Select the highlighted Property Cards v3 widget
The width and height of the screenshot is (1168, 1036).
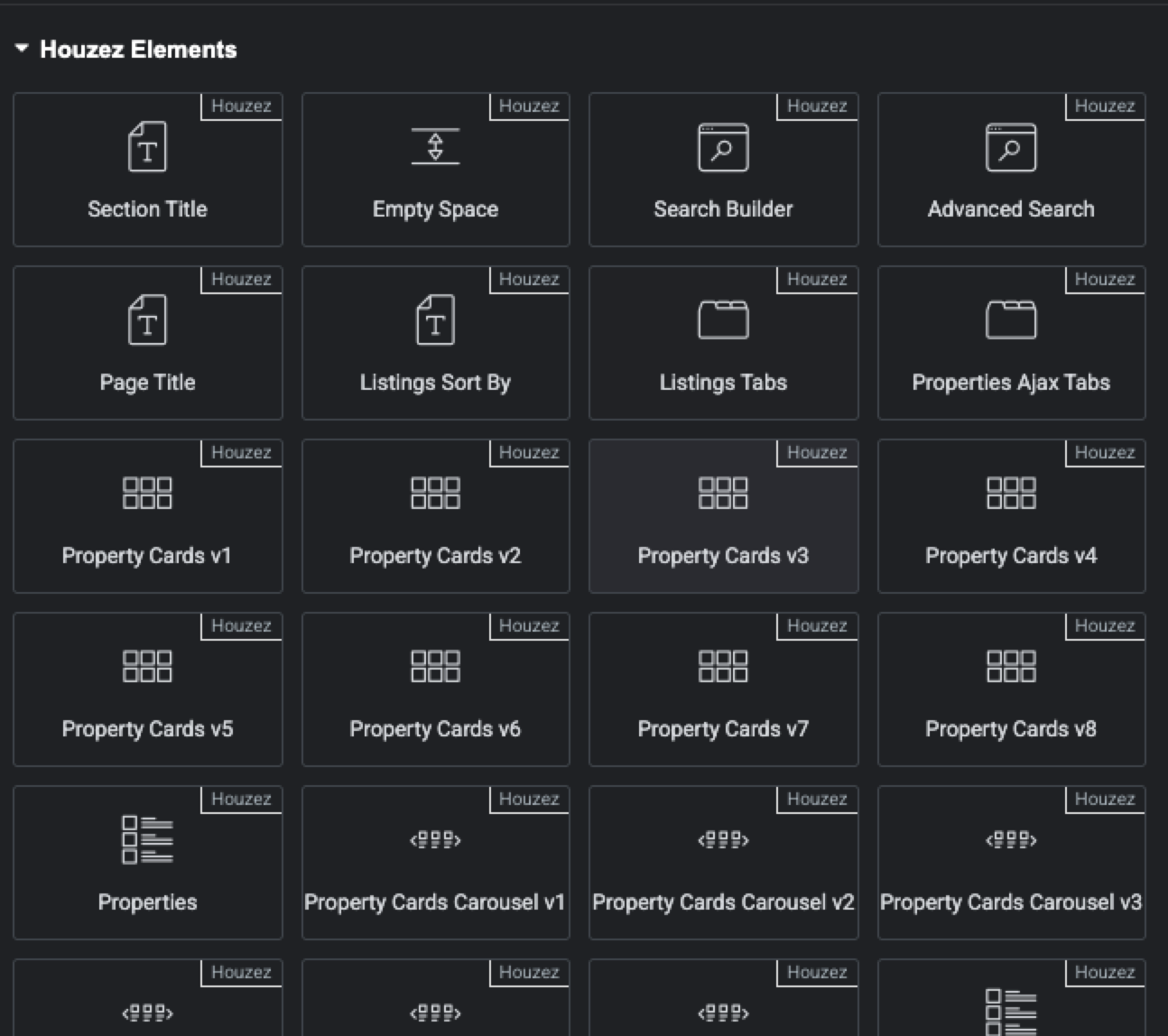(723, 516)
